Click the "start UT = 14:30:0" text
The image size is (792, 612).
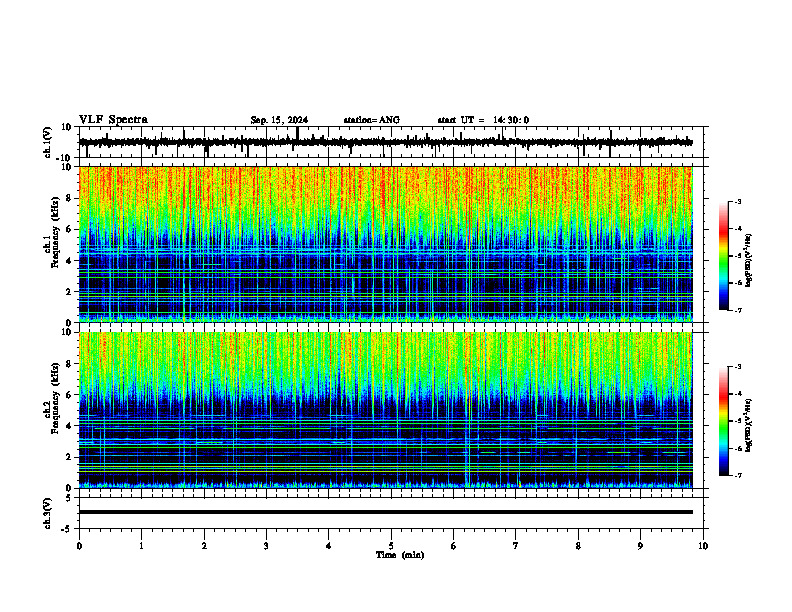[x=483, y=120]
